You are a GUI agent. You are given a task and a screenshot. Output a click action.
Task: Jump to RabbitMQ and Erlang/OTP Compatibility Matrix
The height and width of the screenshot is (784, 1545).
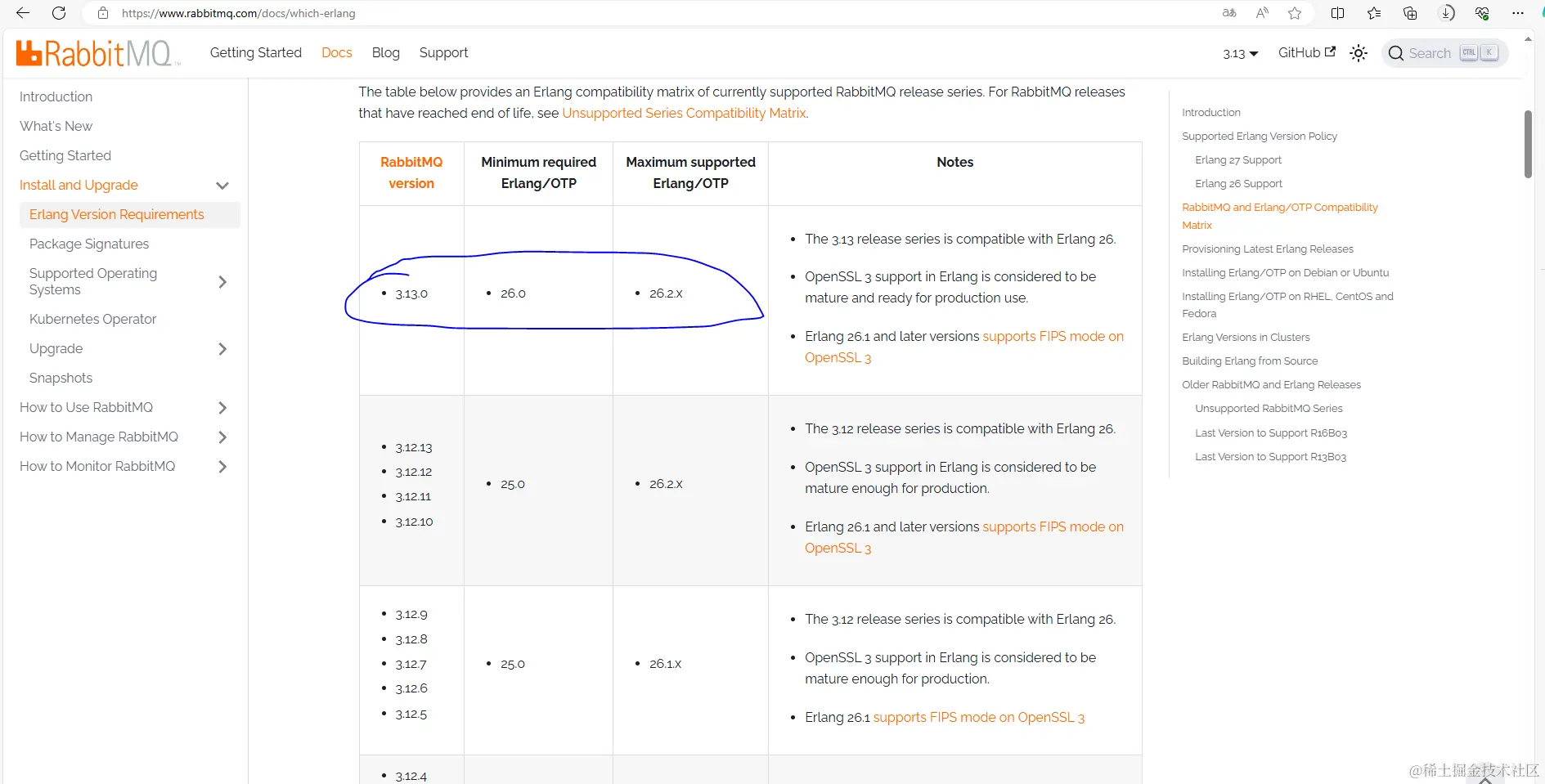pos(1280,216)
